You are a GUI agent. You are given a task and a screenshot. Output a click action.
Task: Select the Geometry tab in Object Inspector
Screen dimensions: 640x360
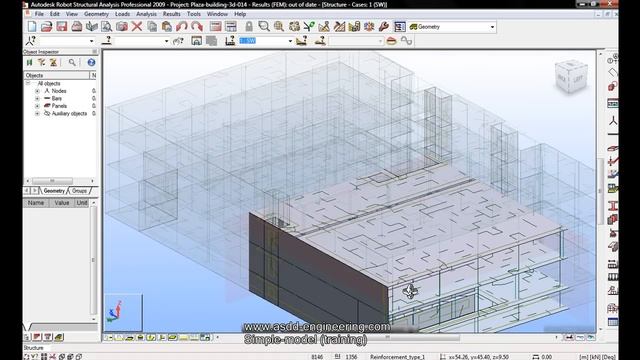tap(53, 191)
